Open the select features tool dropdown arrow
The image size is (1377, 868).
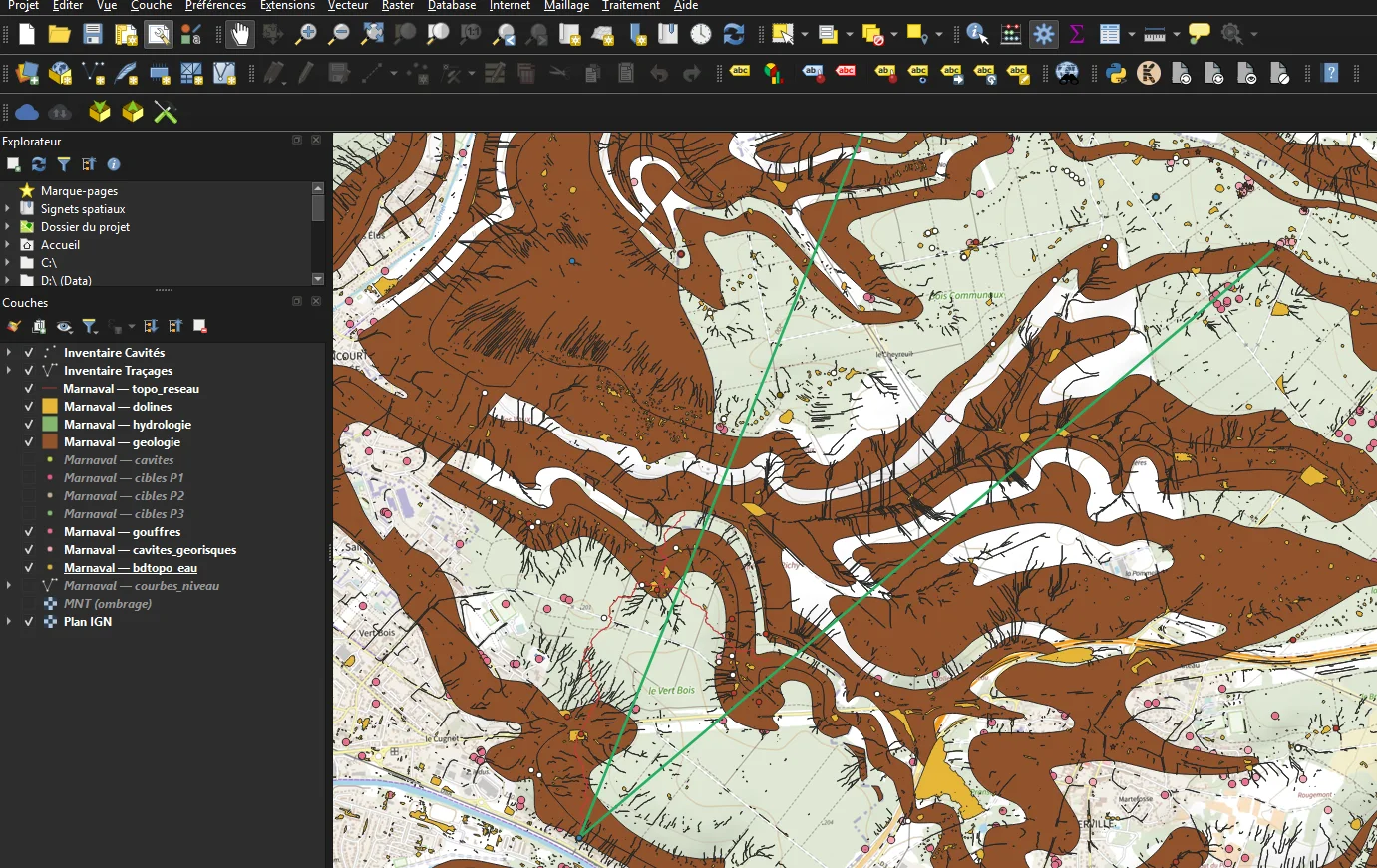(805, 35)
